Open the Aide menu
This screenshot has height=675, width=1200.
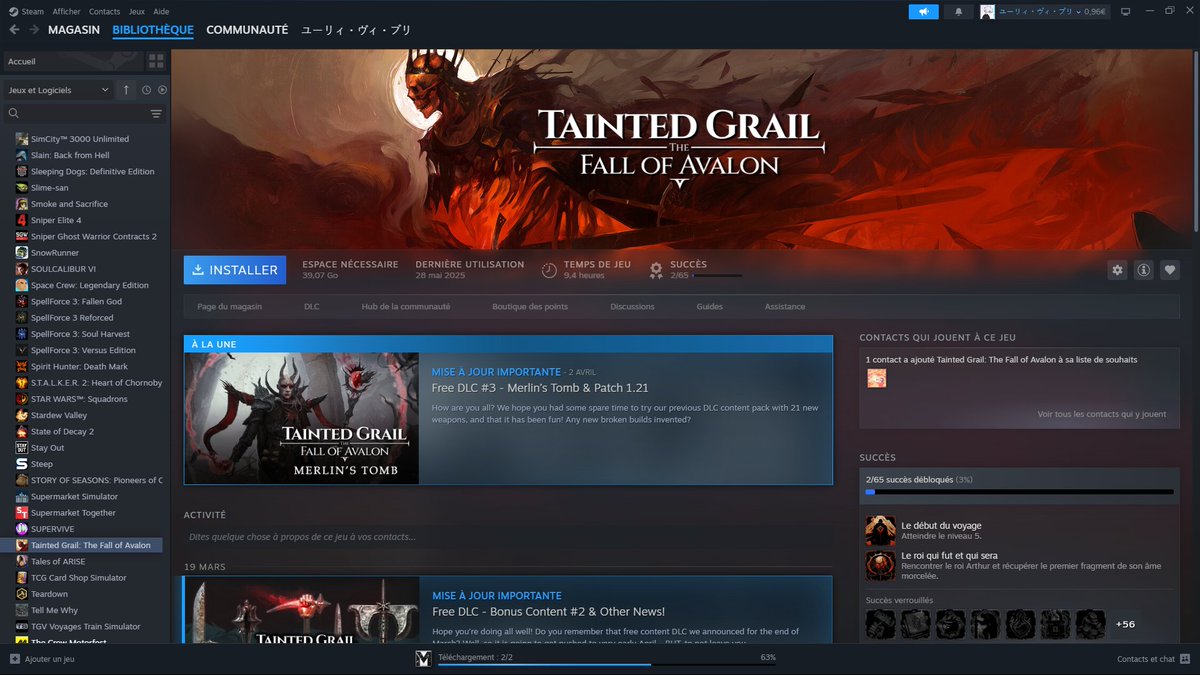point(161,11)
